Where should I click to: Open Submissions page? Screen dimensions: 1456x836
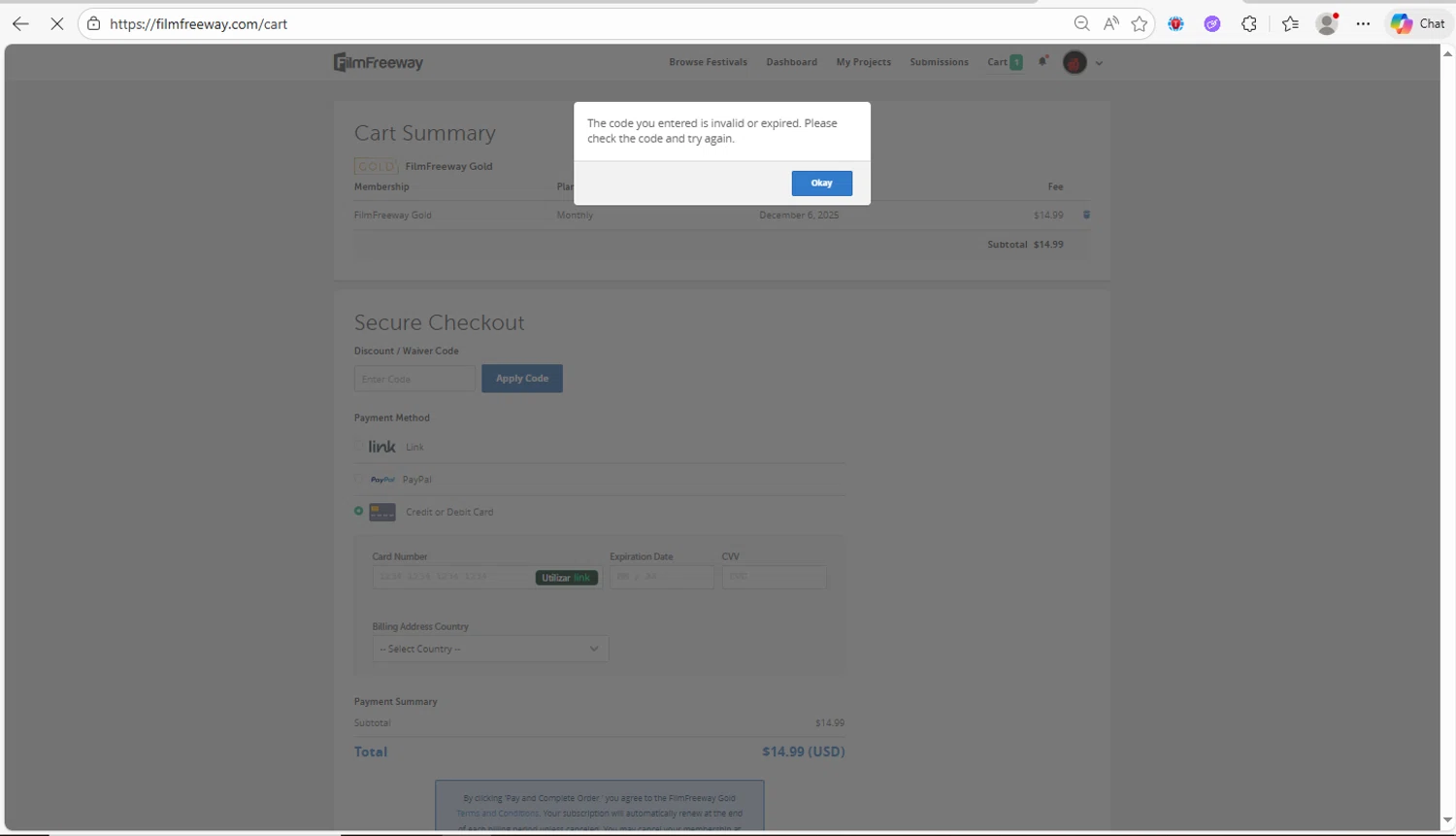939,62
